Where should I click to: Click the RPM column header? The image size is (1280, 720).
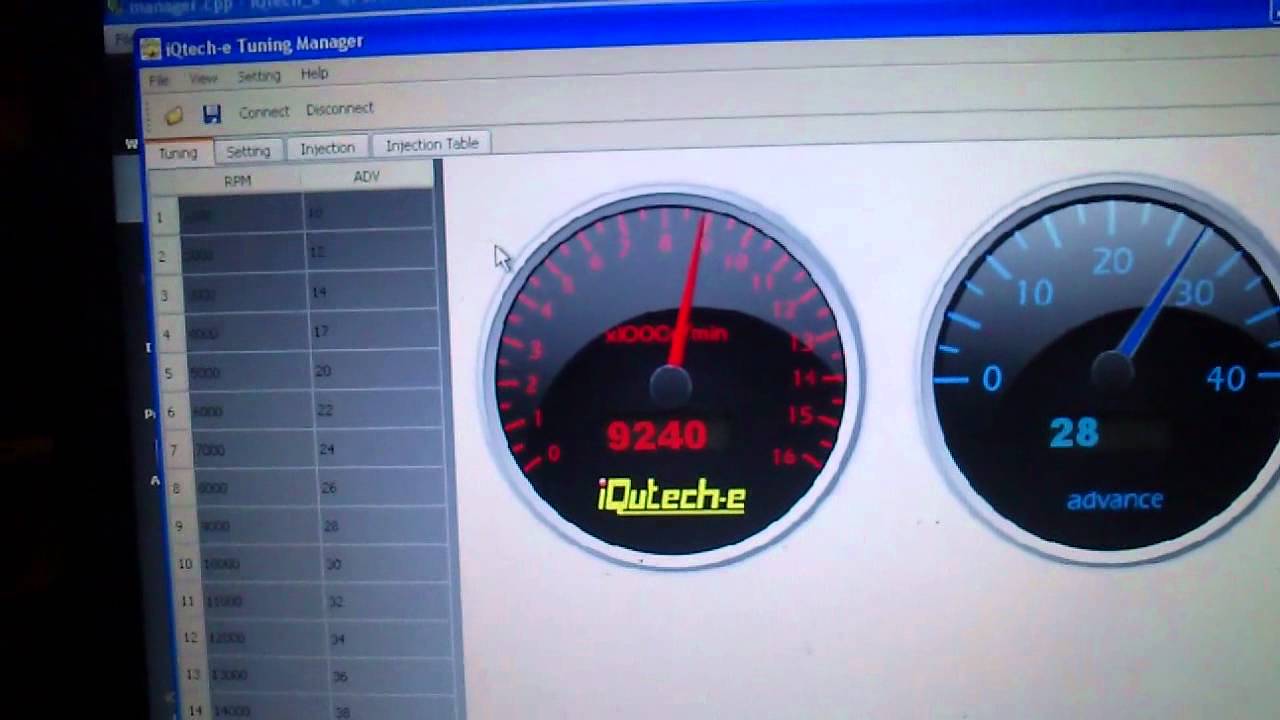pyautogui.click(x=238, y=181)
